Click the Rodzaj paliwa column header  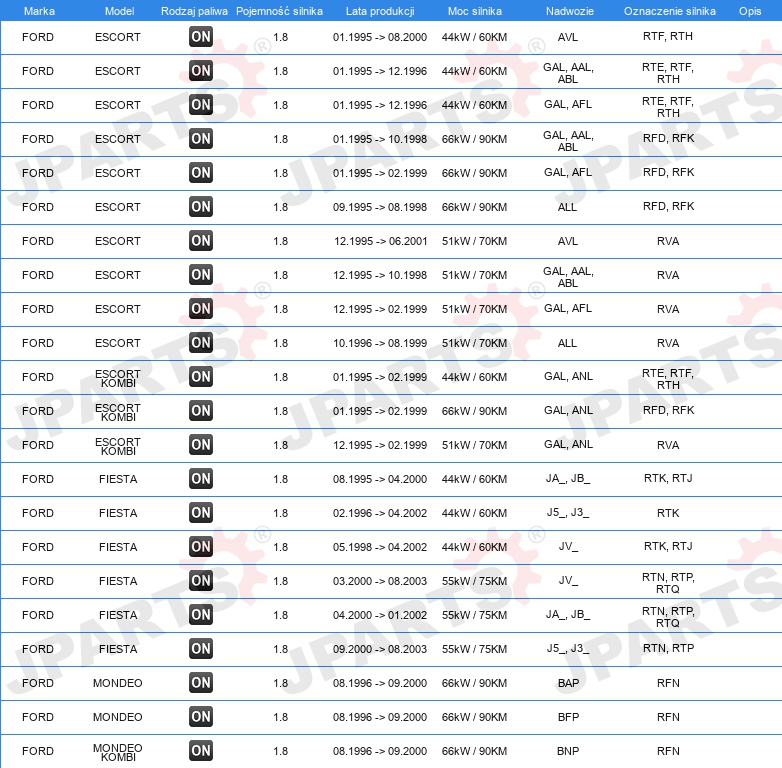pyautogui.click(x=194, y=11)
